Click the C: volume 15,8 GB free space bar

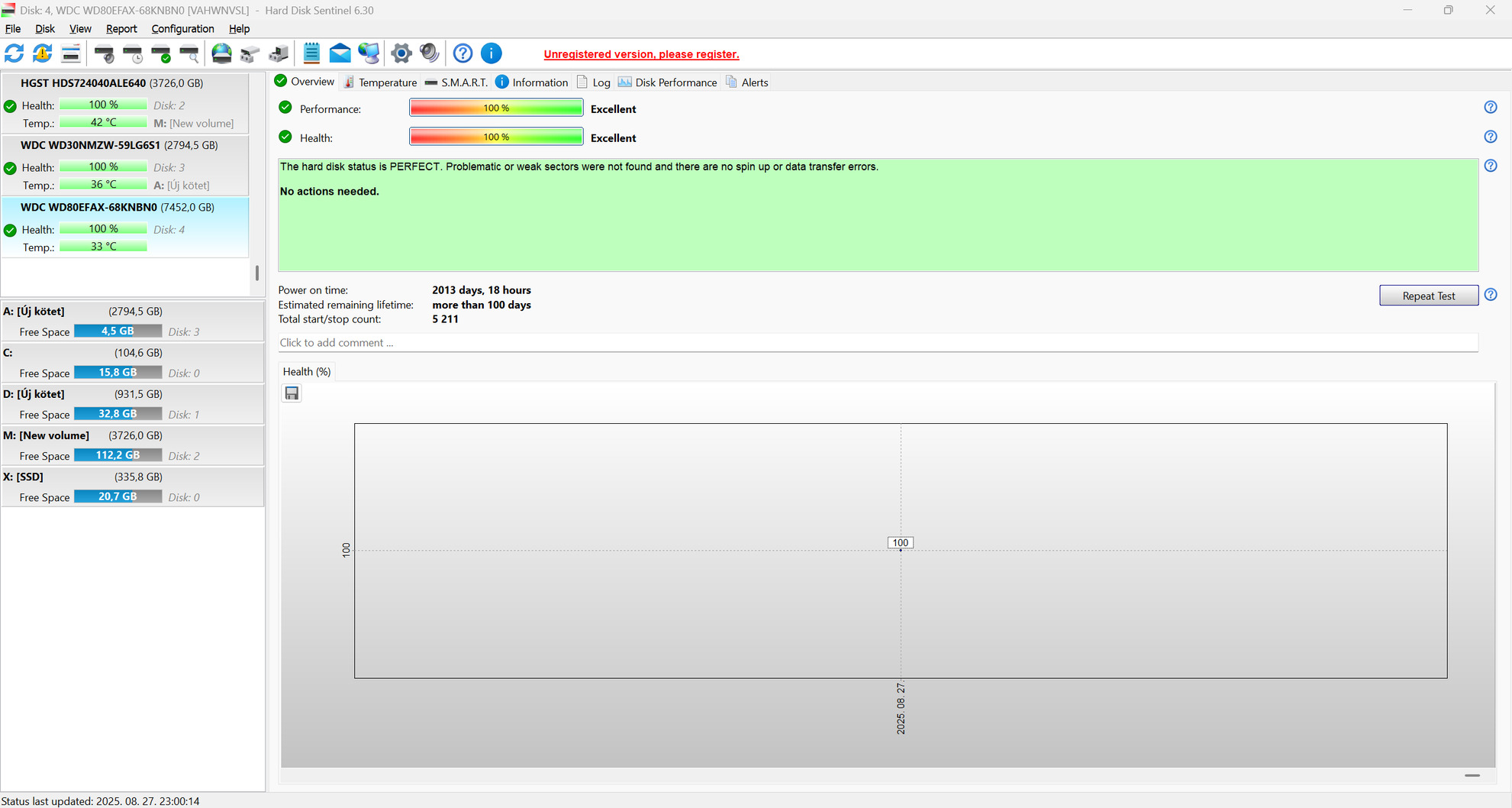[118, 373]
